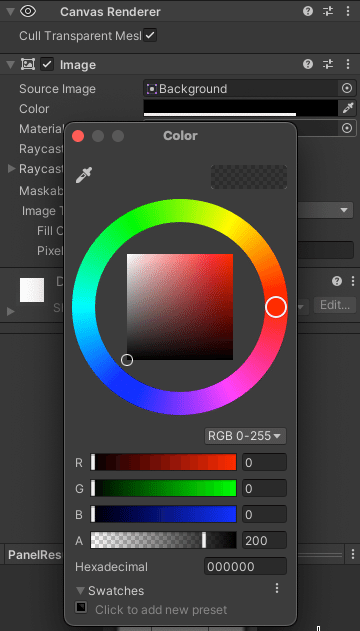Click the Color field eyedropper in Inspector
360x631 pixels.
[348, 108]
